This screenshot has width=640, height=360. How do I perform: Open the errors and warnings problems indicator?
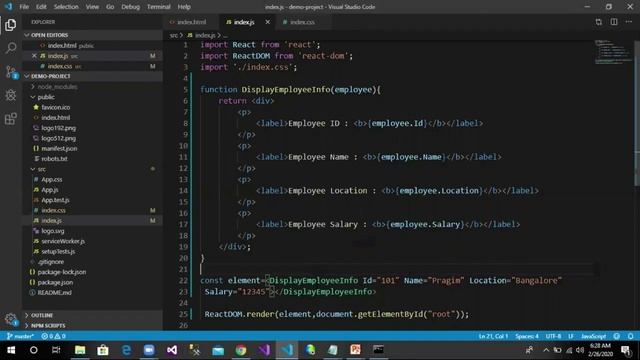(53, 336)
